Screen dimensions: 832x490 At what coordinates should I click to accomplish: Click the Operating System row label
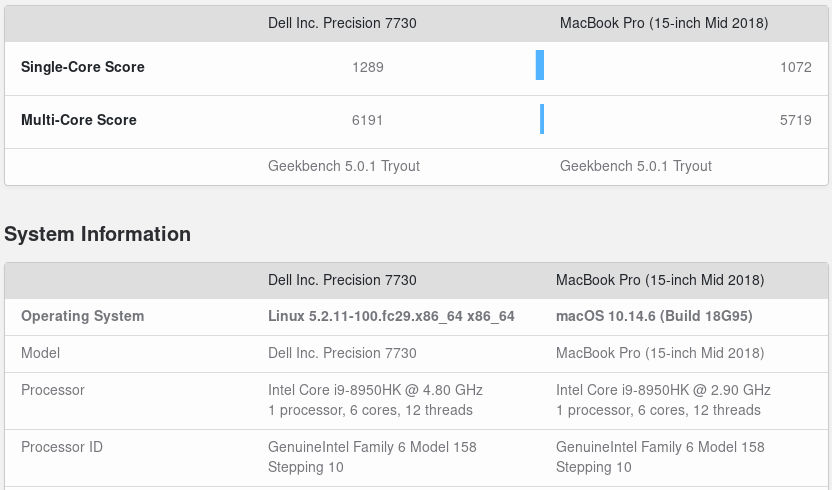(82, 316)
